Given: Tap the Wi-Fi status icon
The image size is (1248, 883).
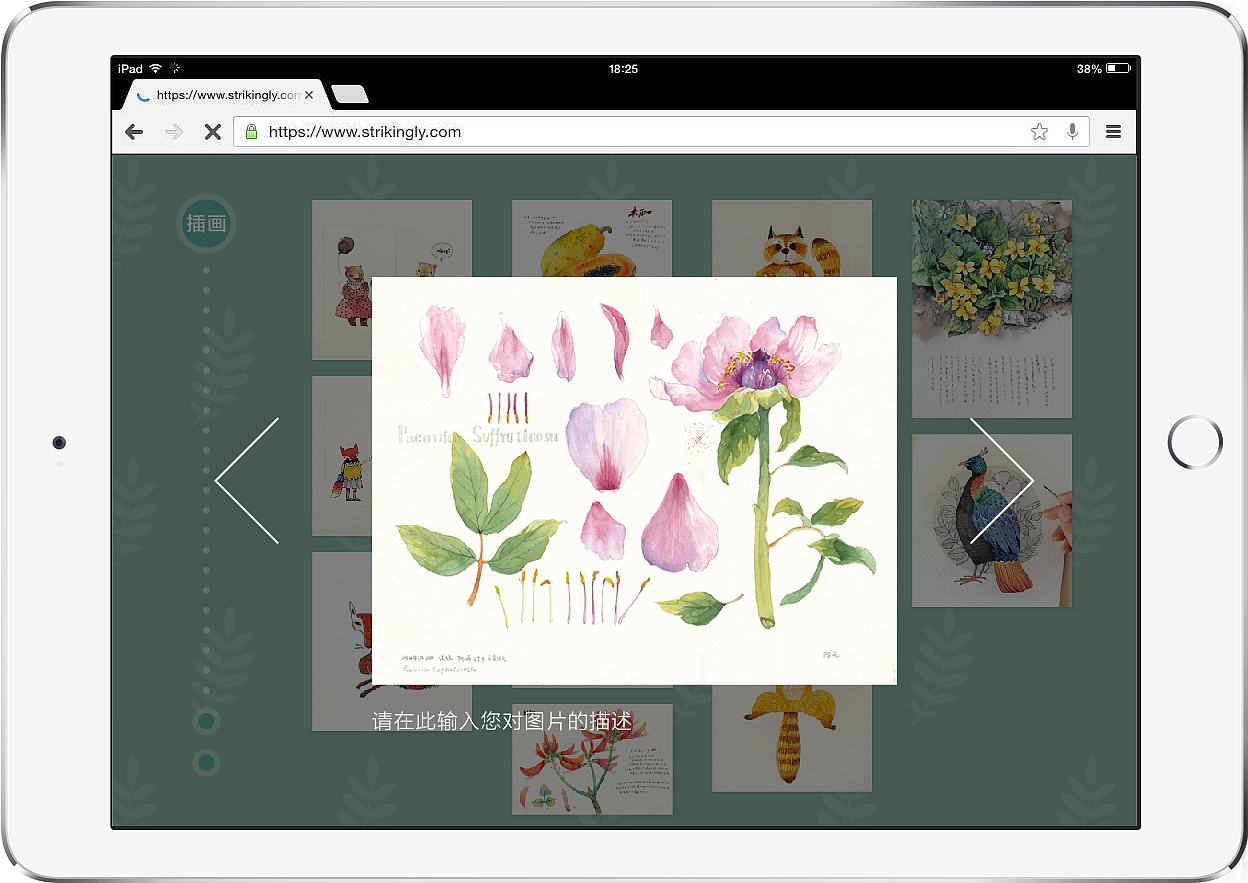Looking at the screenshot, I should click(155, 69).
